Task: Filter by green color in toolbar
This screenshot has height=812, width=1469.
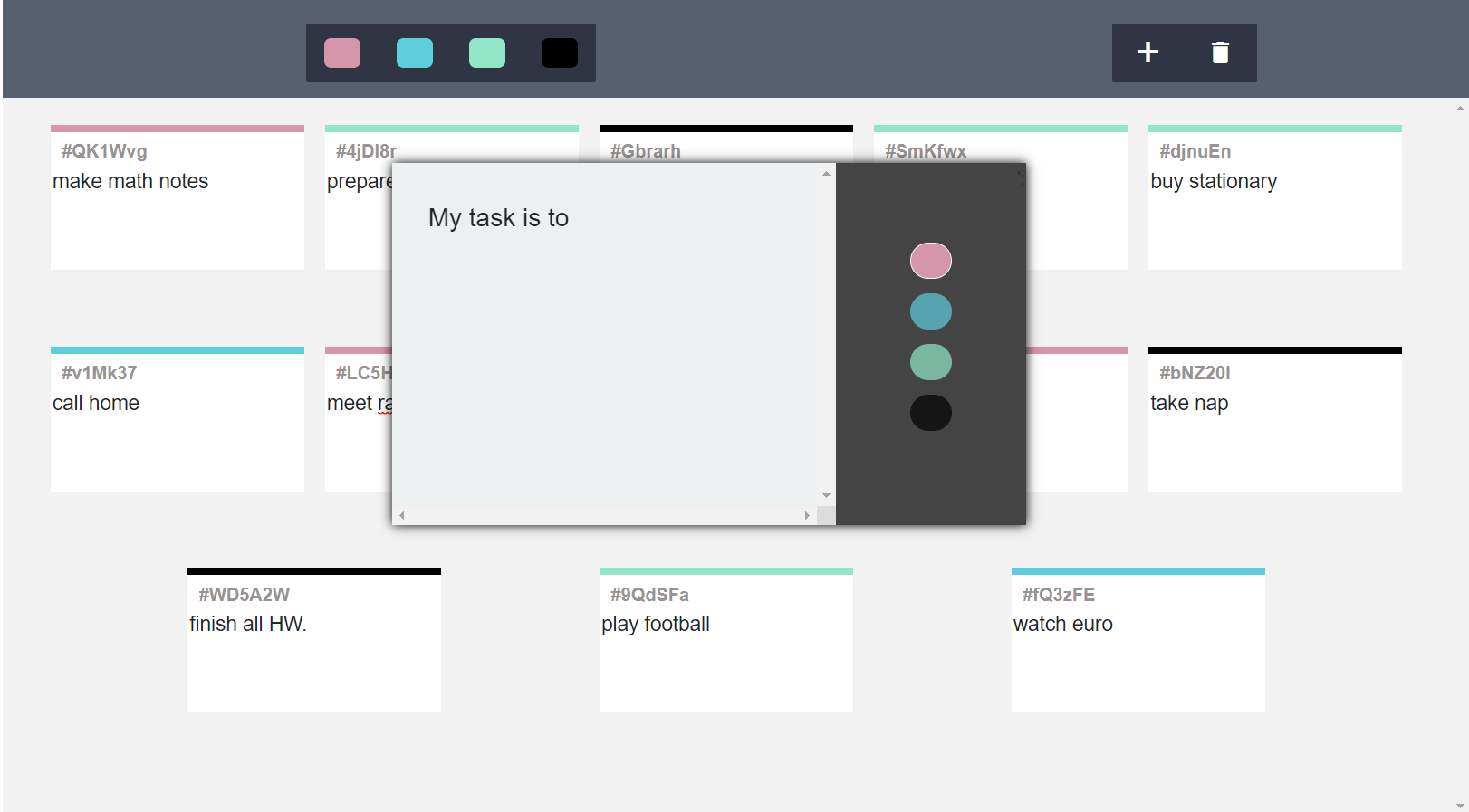Action: pos(487,53)
